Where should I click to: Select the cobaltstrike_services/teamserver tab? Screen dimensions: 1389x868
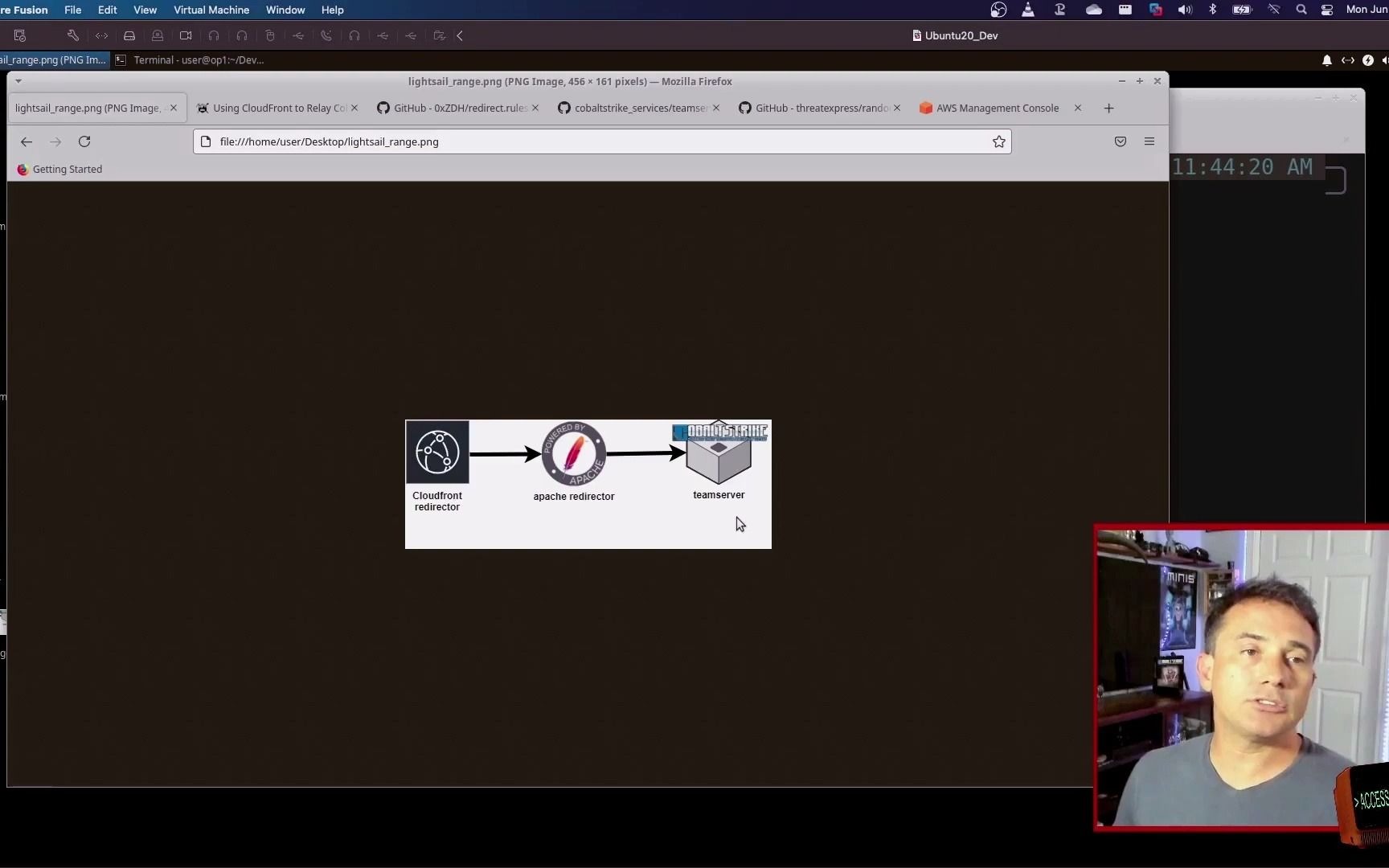pos(641,108)
